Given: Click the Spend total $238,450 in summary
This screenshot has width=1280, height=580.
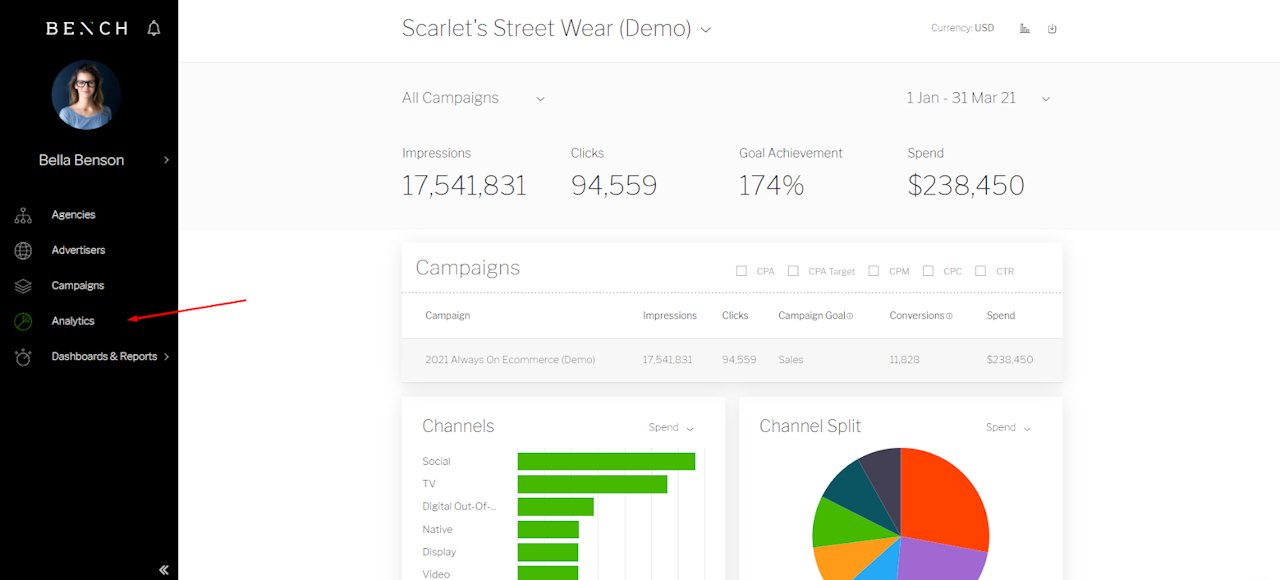Looking at the screenshot, I should point(966,186).
